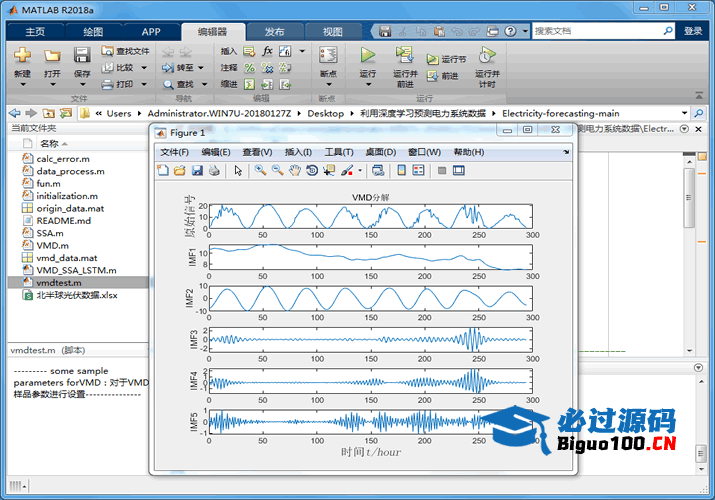Switch to the APP ribbon tab
Image resolution: width=715 pixels, height=500 pixels.
point(150,31)
